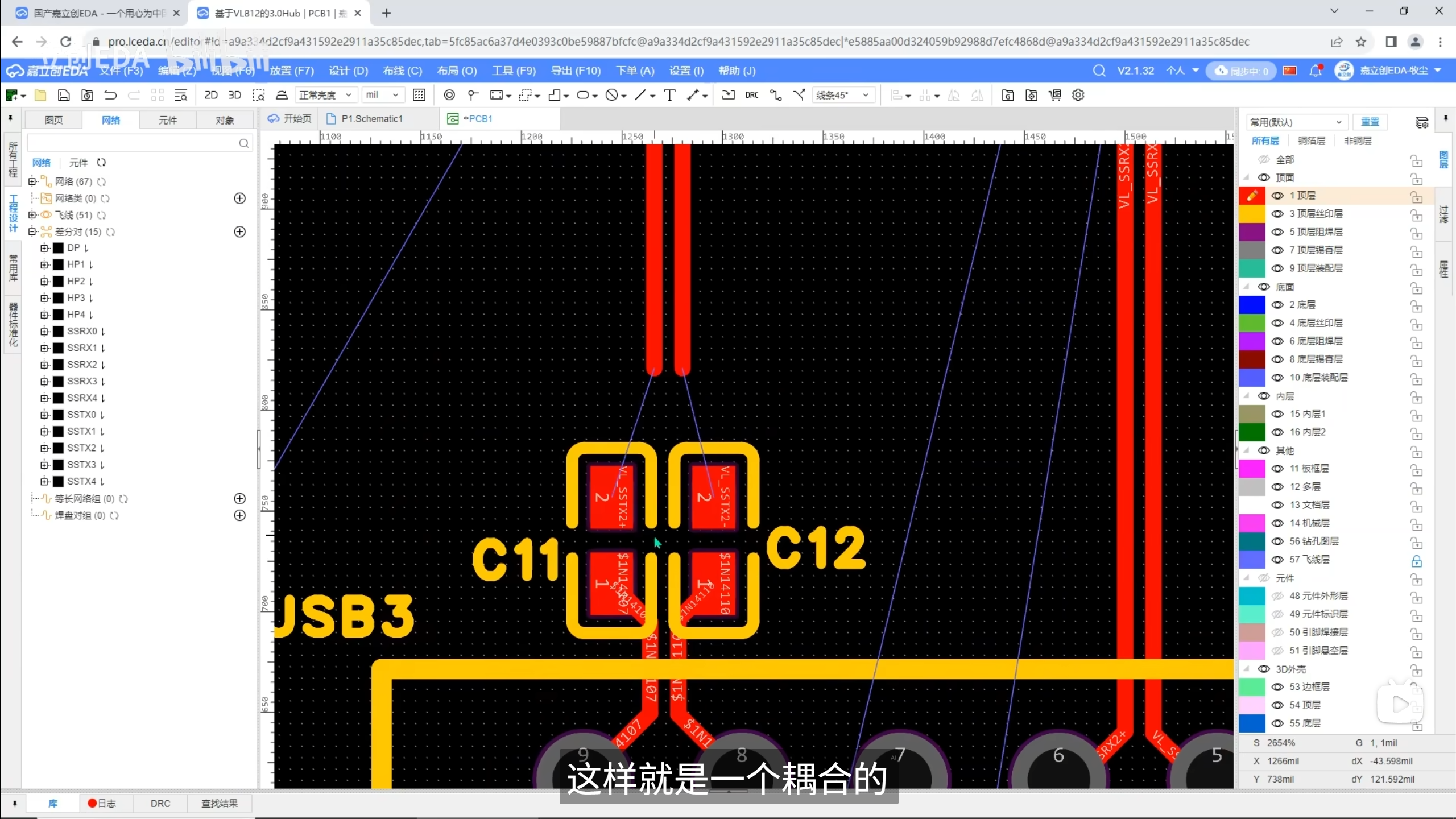1456x819 pixels.
Task: Show the 48 元件外形层 layer
Action: 1277,596
